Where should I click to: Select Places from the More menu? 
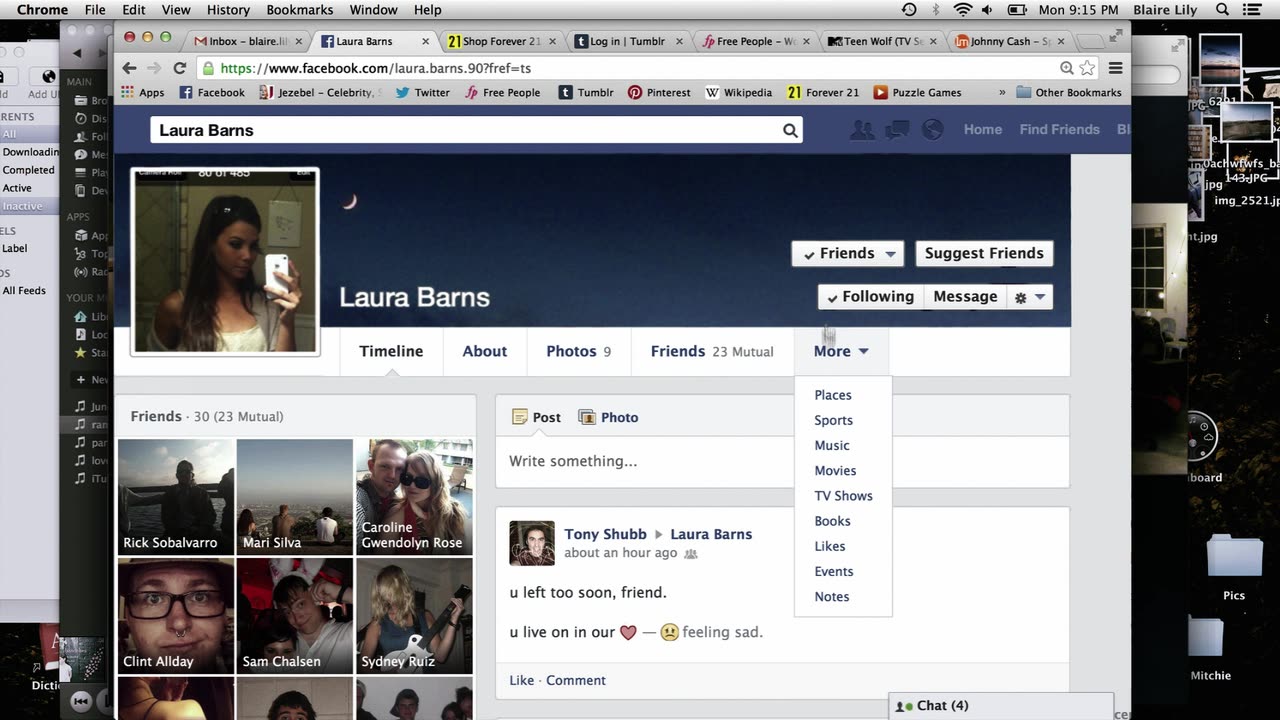pos(833,395)
